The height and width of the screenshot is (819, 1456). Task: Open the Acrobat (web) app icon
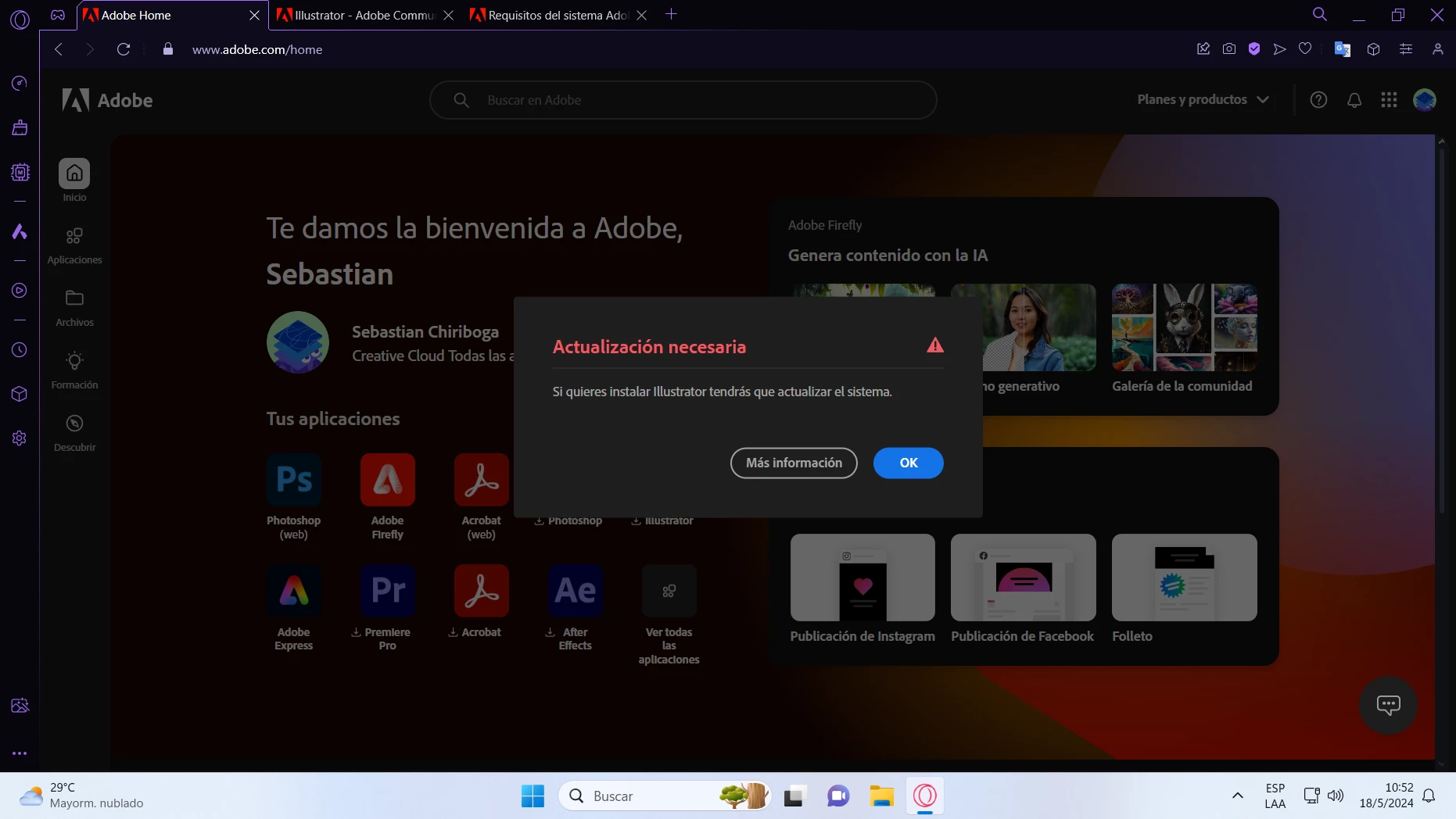click(x=482, y=480)
